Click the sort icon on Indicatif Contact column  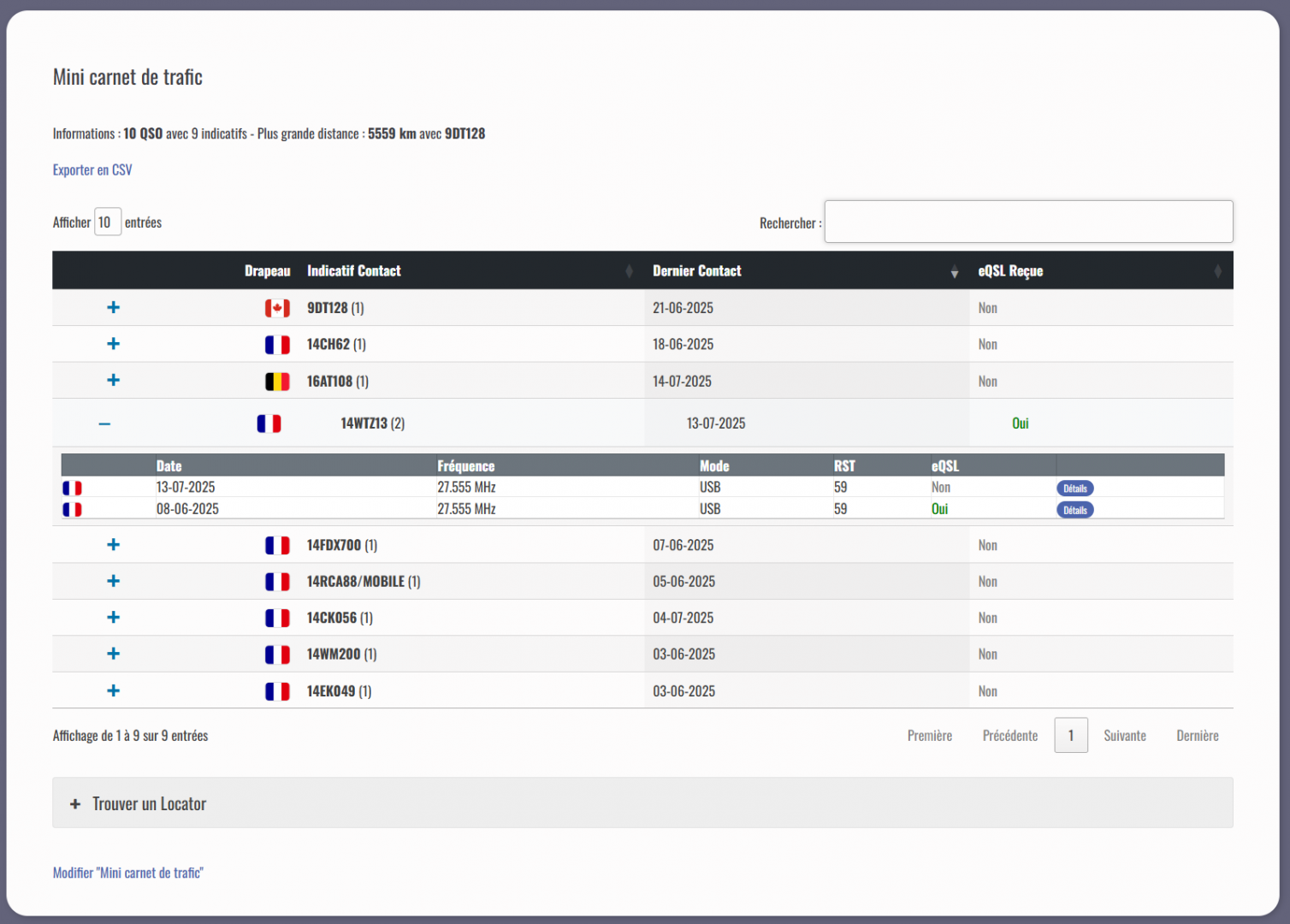pos(629,271)
